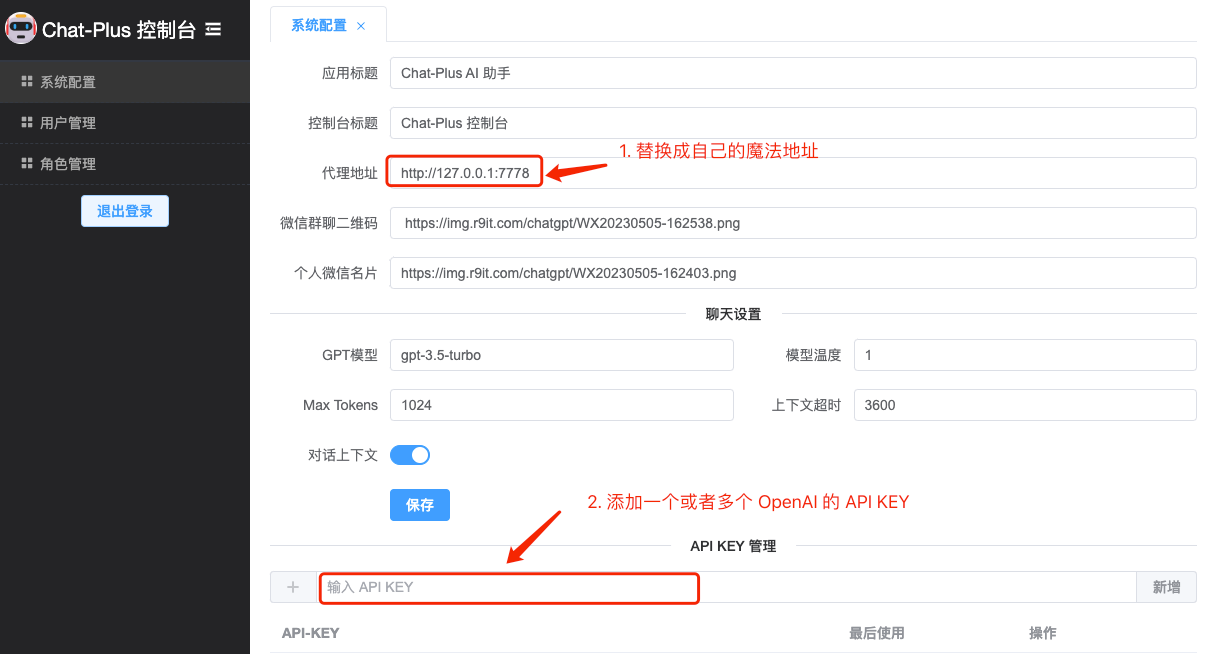
Task: Close the 系统配置 tab with its x icon
Action: click(361, 26)
